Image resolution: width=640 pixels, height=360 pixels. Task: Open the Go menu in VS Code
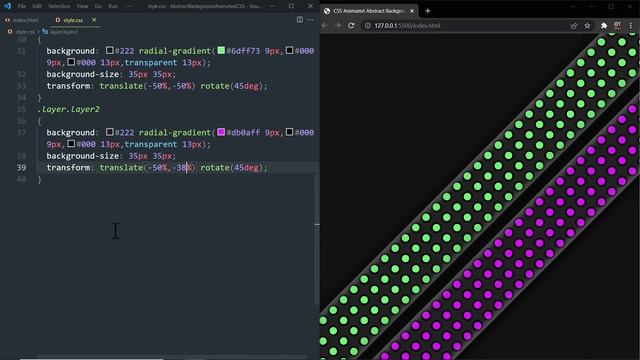click(98, 6)
